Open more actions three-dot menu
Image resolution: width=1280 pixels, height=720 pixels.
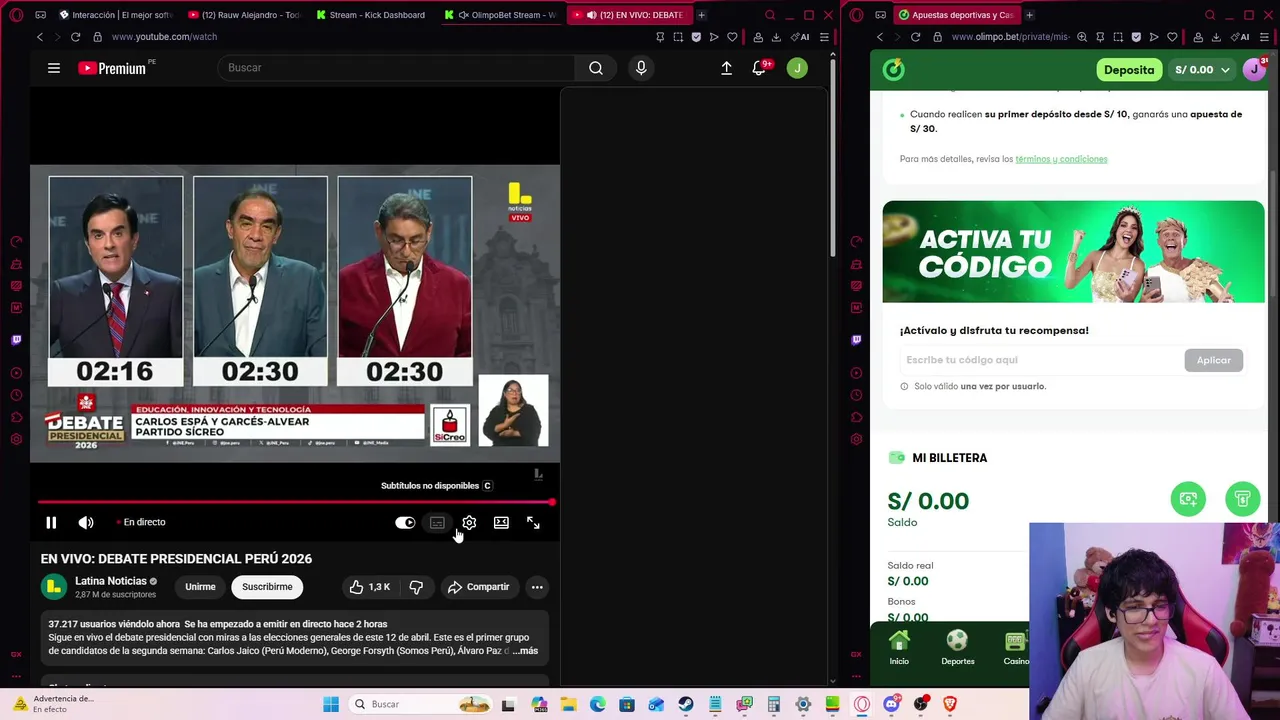point(537,587)
